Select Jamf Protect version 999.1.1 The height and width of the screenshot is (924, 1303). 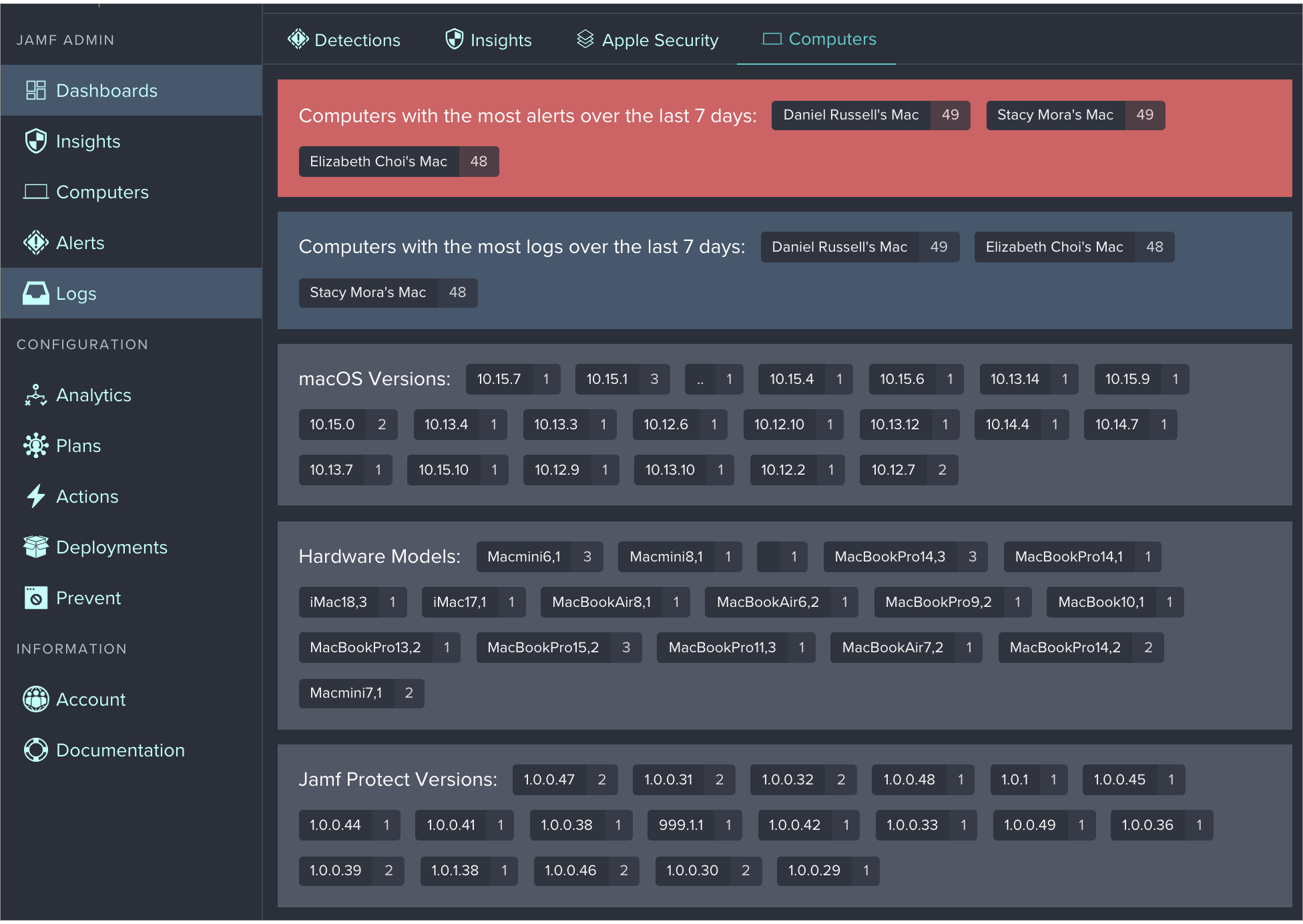tap(694, 825)
